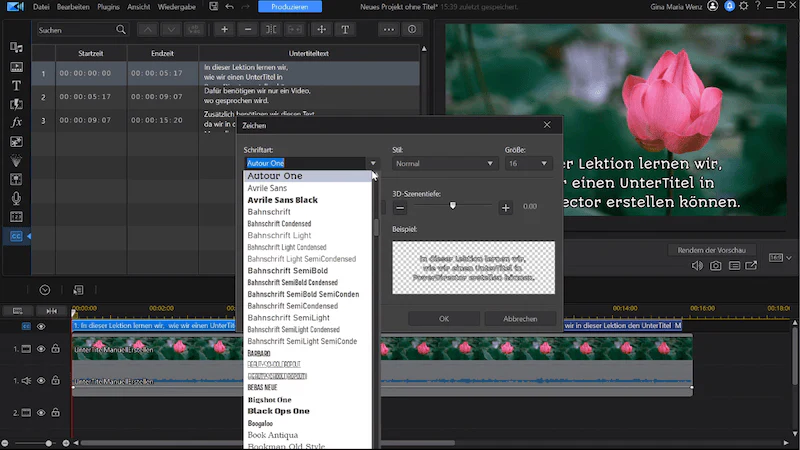The width and height of the screenshot is (800, 450).
Task: Open the Plugins menu
Action: pyautogui.click(x=108, y=7)
